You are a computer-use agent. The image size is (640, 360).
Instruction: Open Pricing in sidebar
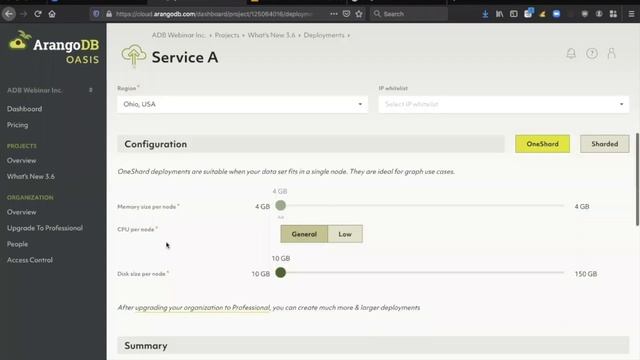pyautogui.click(x=18, y=125)
